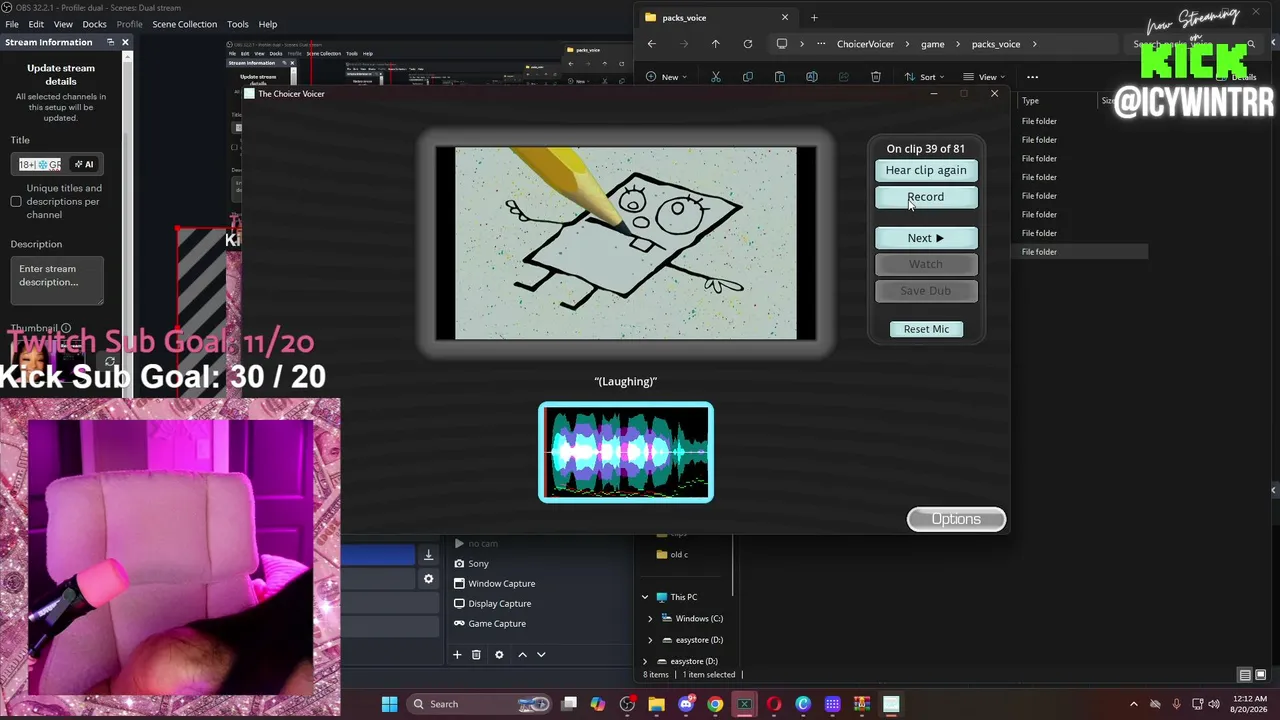
Task: Click the ChoicerVoicer breadcrumb
Action: (x=865, y=44)
